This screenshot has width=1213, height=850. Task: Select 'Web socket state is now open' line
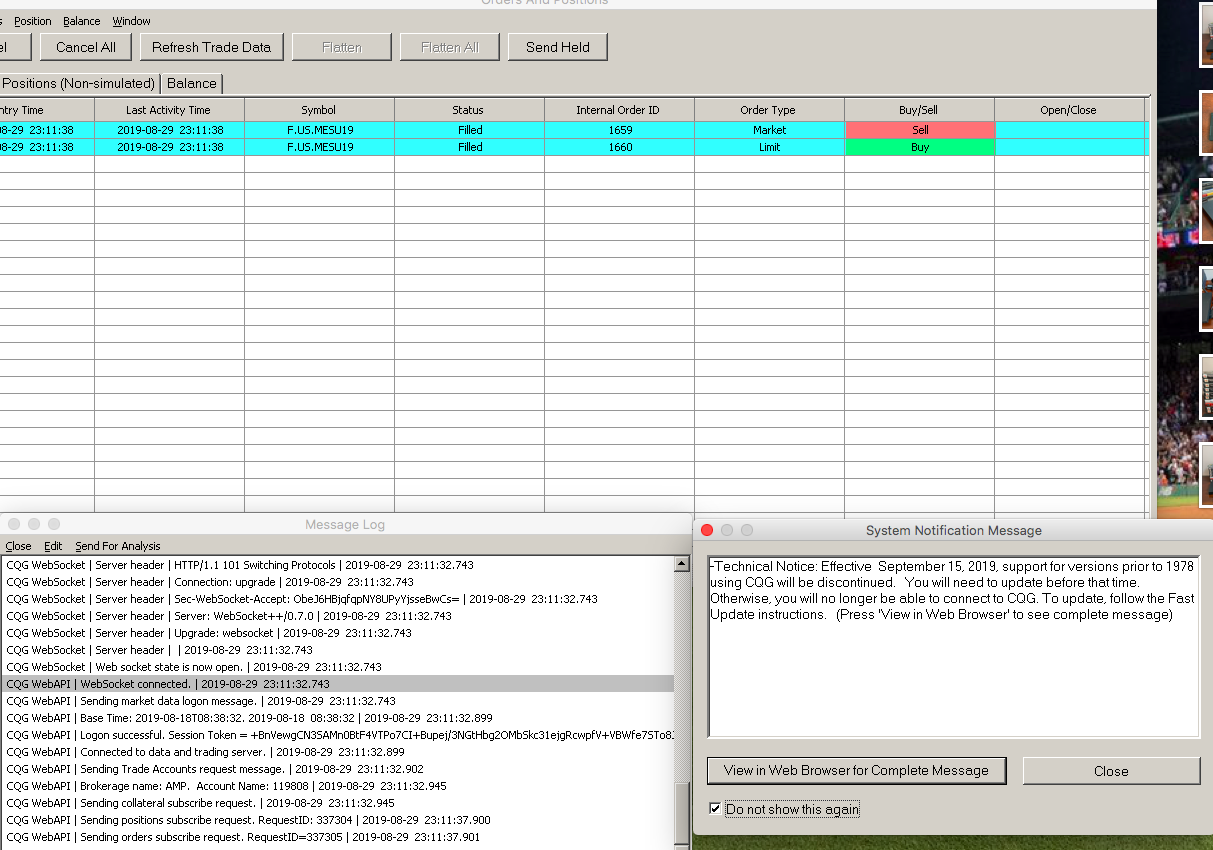click(x=337, y=667)
